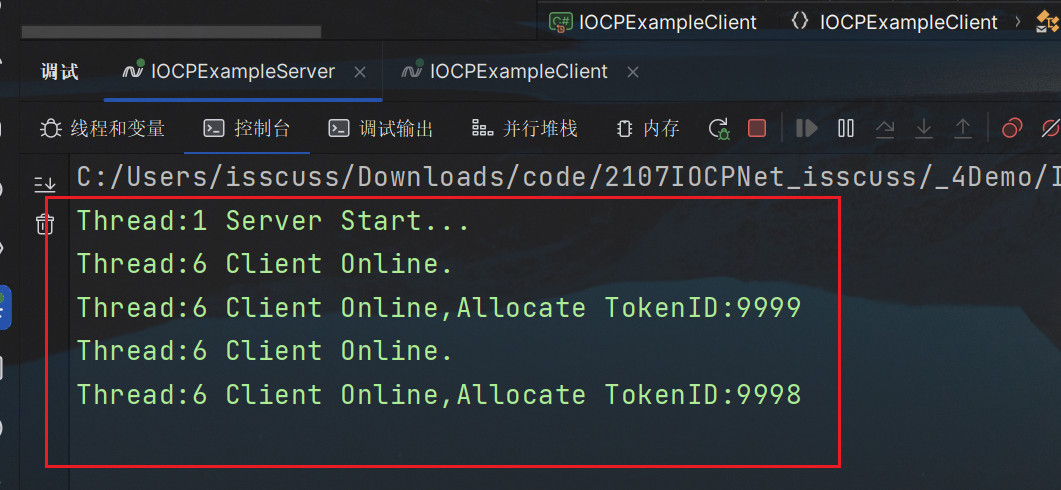1061x490 pixels.
Task: Resume program execution
Action: pos(807,128)
